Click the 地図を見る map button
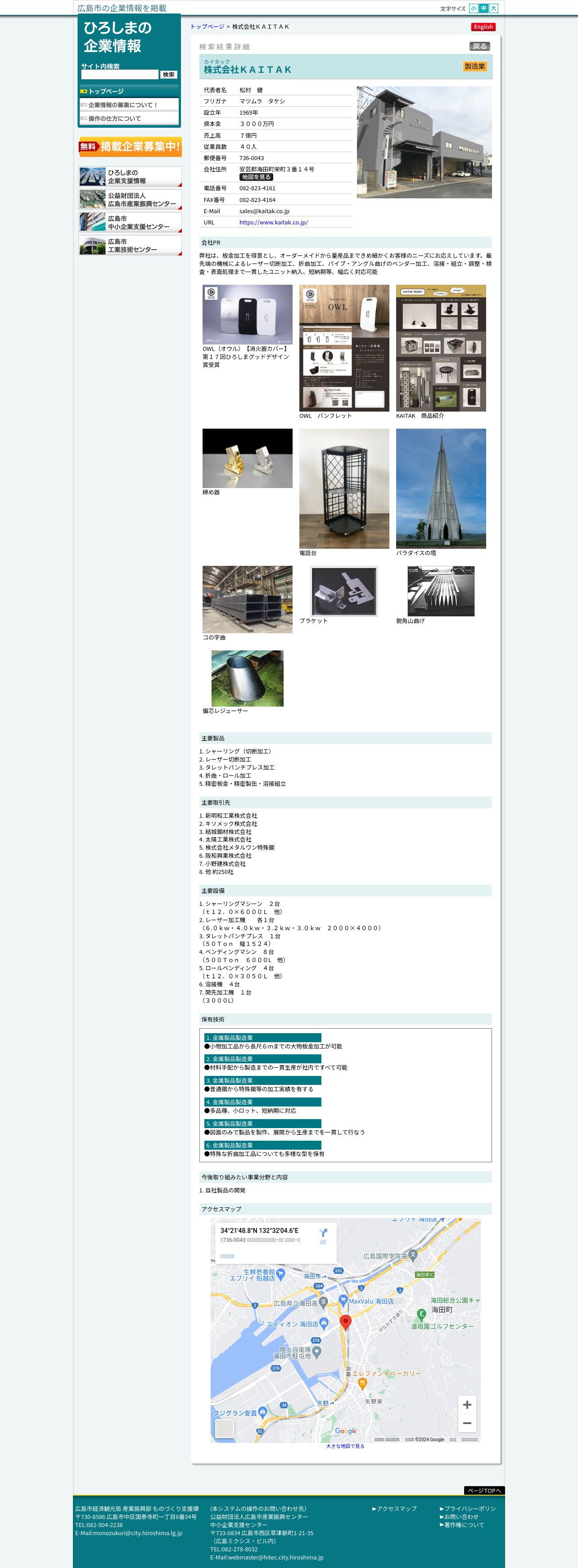The height and width of the screenshot is (1568, 578). (x=256, y=177)
